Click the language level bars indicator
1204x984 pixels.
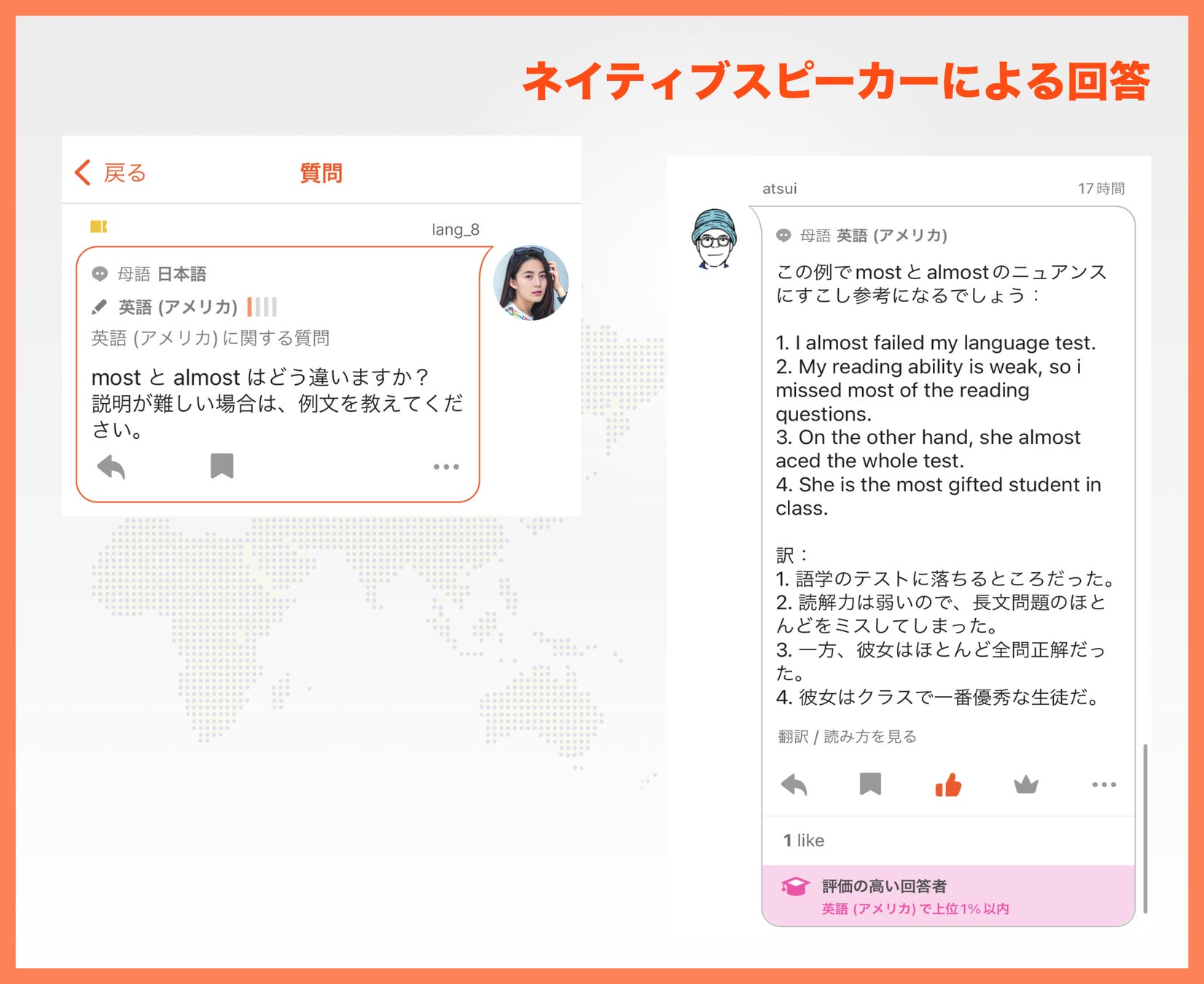(262, 307)
